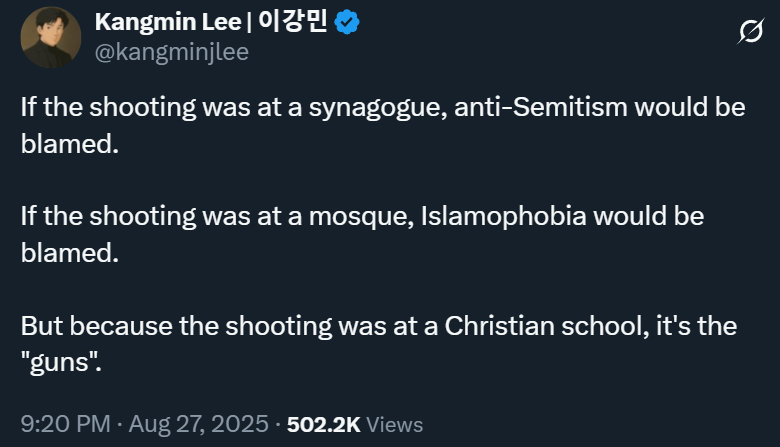Click the word Islamophobia in the post
The width and height of the screenshot is (780, 447).
[505, 216]
